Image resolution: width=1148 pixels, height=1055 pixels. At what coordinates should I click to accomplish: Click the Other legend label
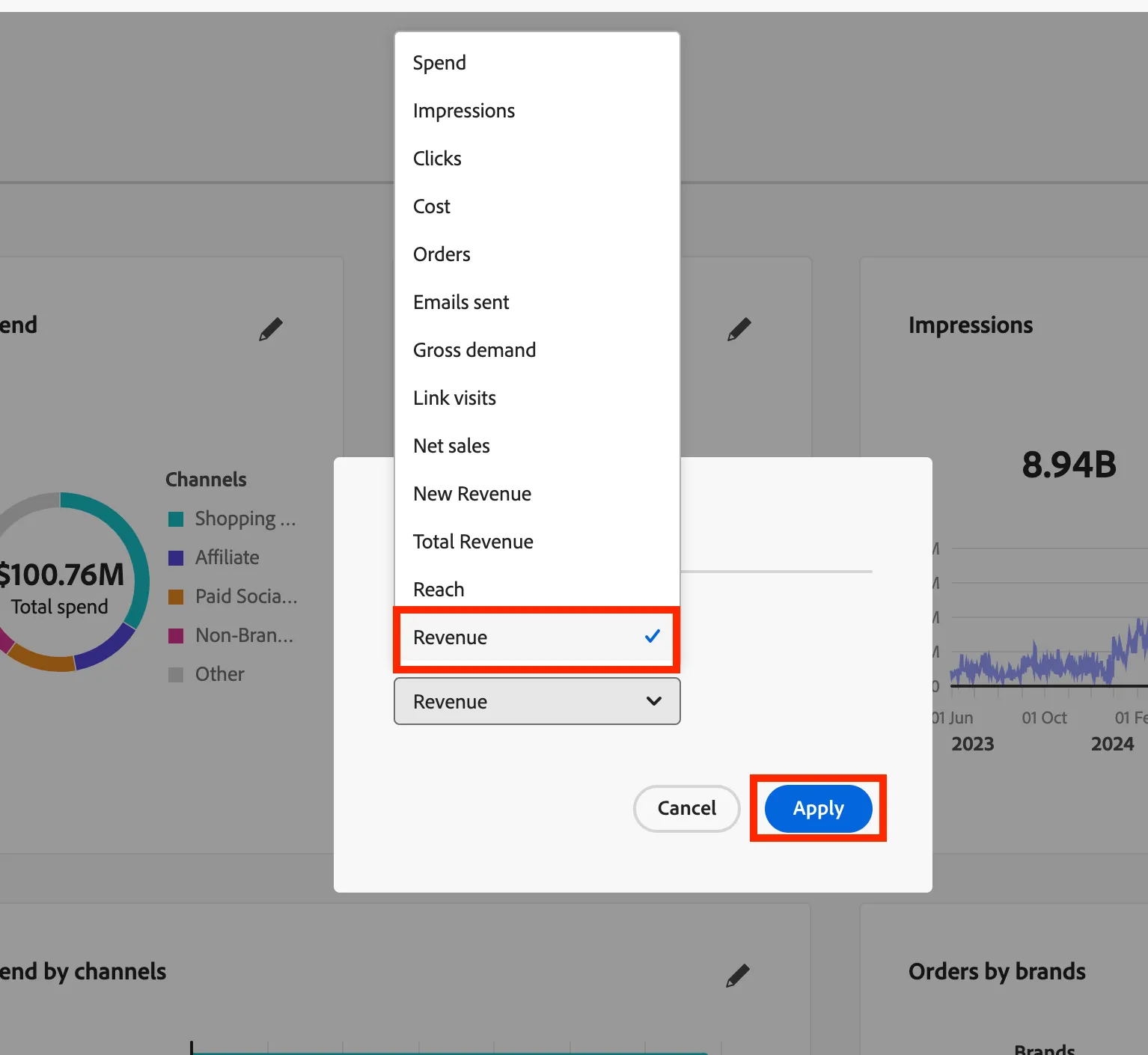(x=220, y=674)
